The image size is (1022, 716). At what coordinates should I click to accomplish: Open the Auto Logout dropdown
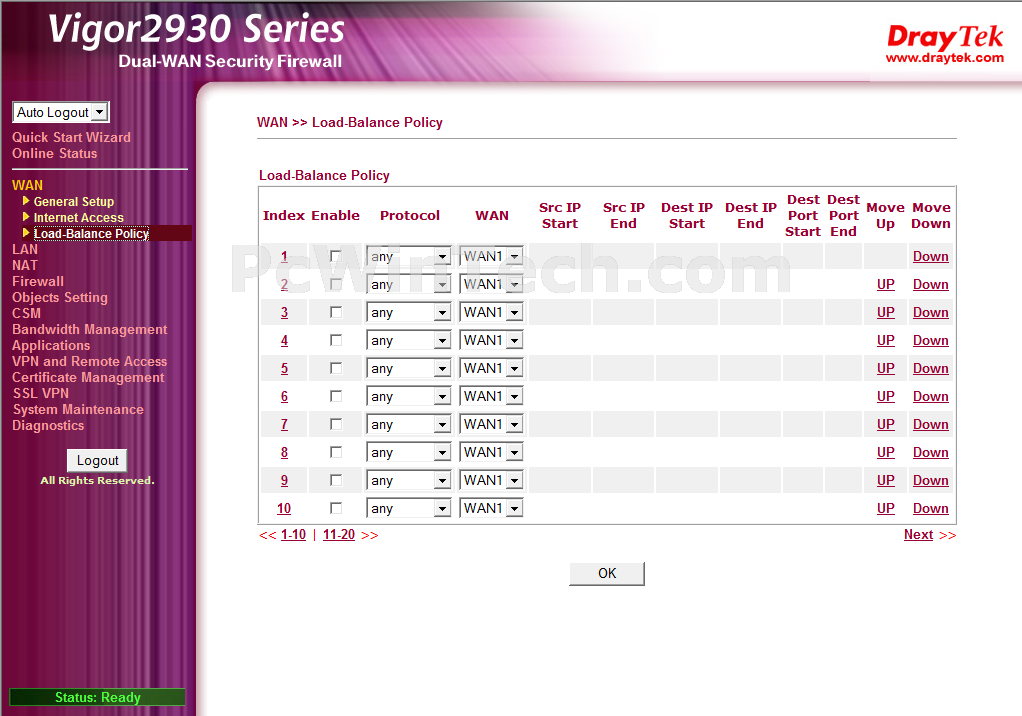click(x=61, y=112)
